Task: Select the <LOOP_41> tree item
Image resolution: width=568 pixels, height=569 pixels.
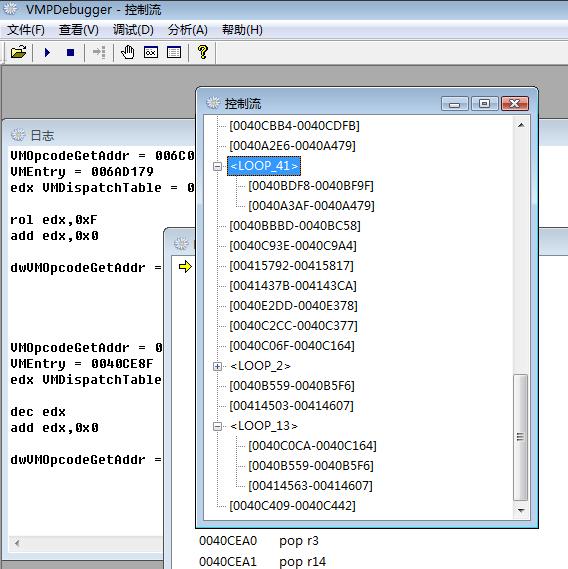Action: 264,166
